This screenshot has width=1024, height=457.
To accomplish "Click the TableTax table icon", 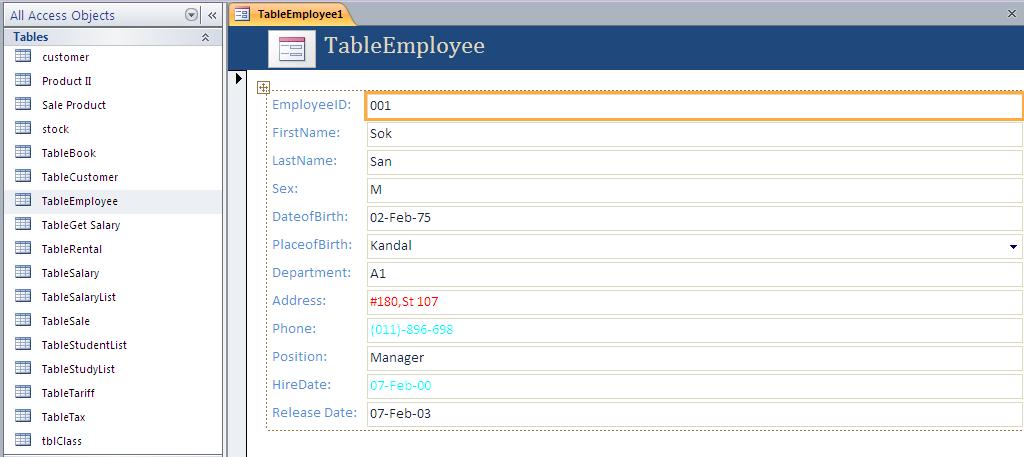I will click(23, 417).
